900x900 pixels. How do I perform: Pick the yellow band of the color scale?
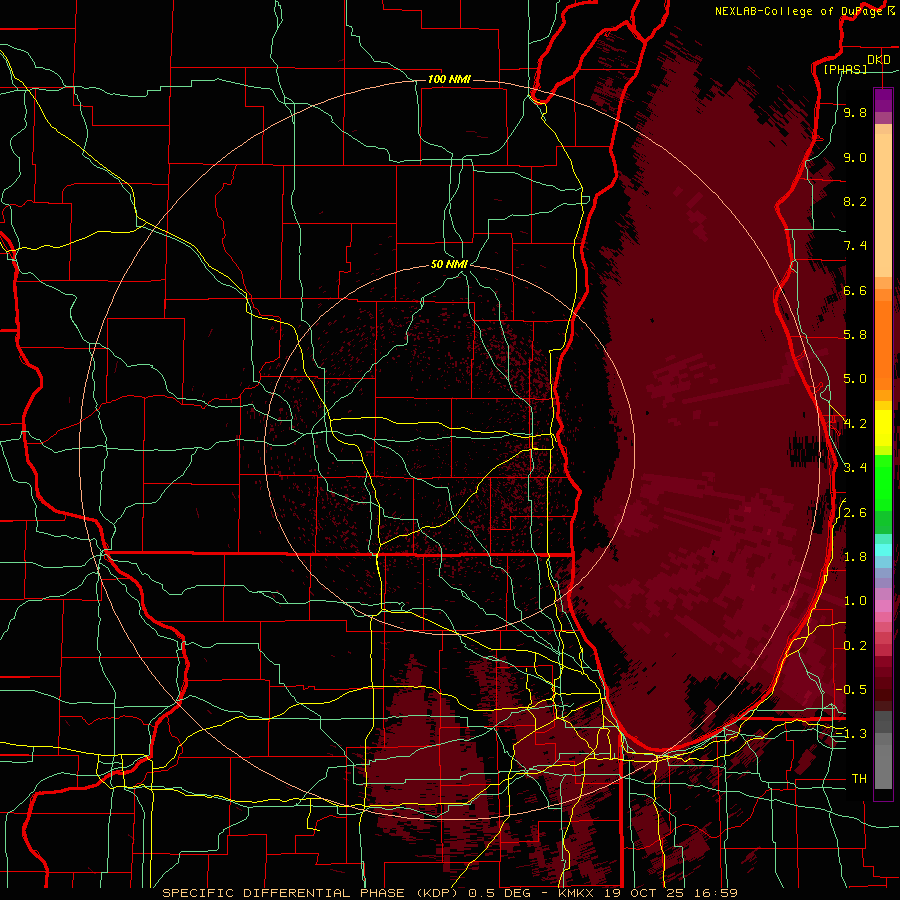point(883,428)
